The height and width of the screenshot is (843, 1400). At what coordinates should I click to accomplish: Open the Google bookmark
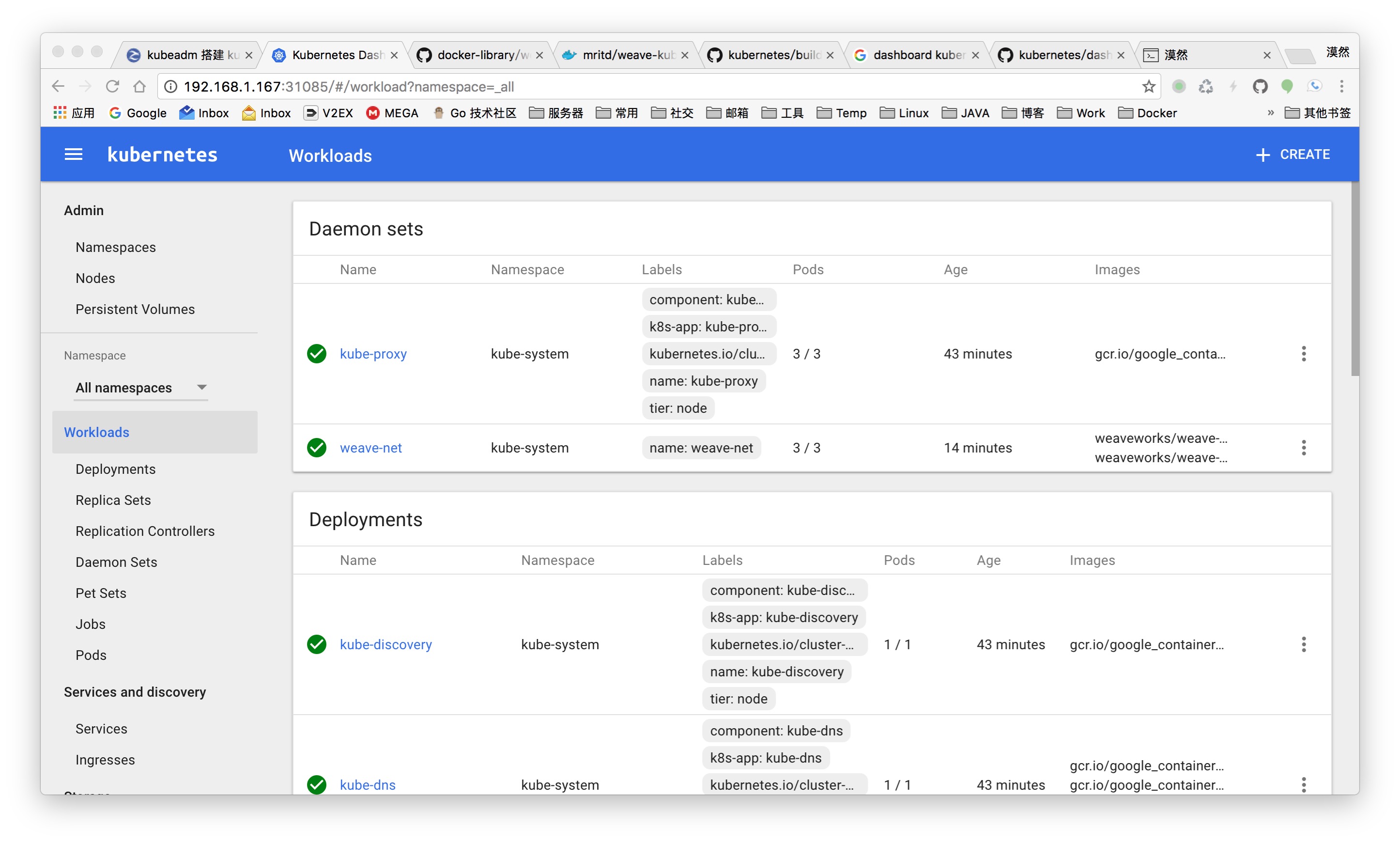[138, 113]
